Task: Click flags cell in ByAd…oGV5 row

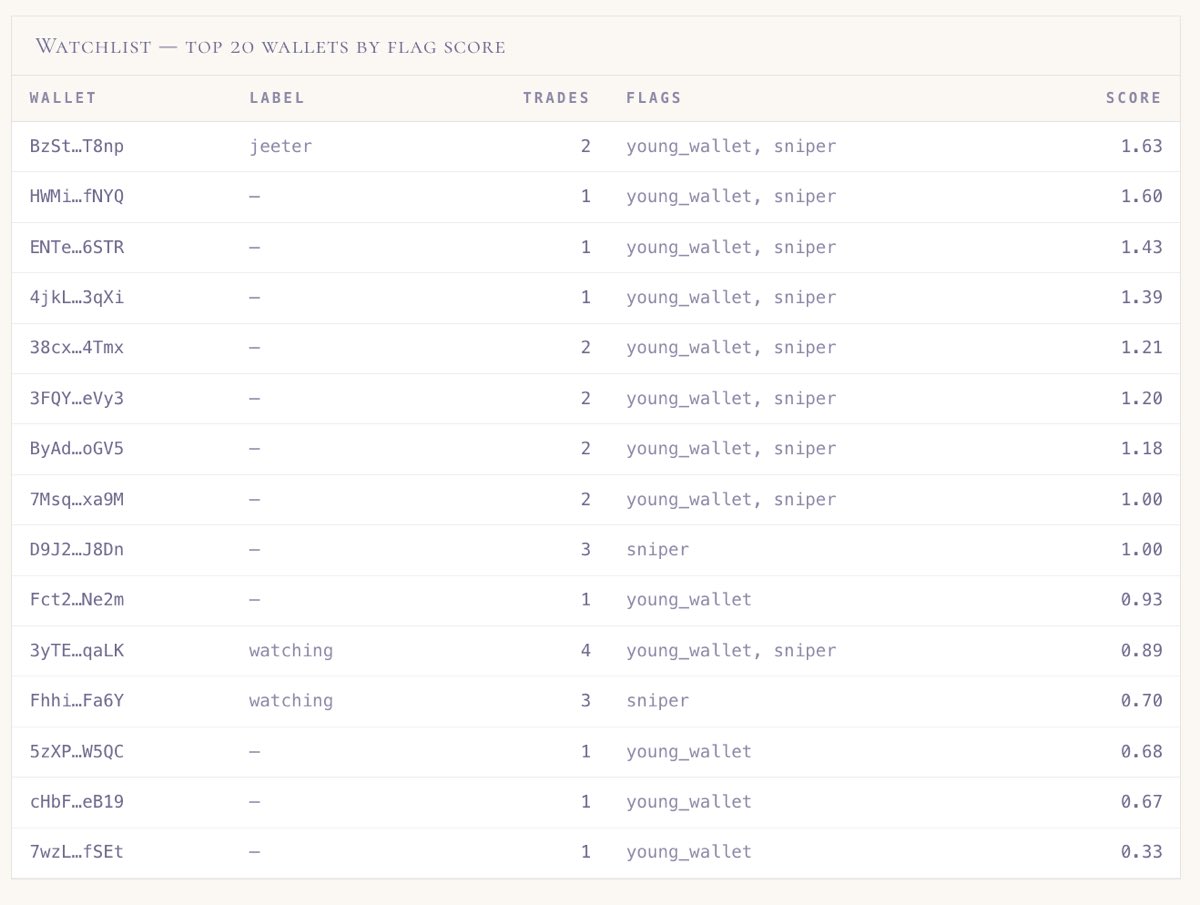Action: click(732, 448)
